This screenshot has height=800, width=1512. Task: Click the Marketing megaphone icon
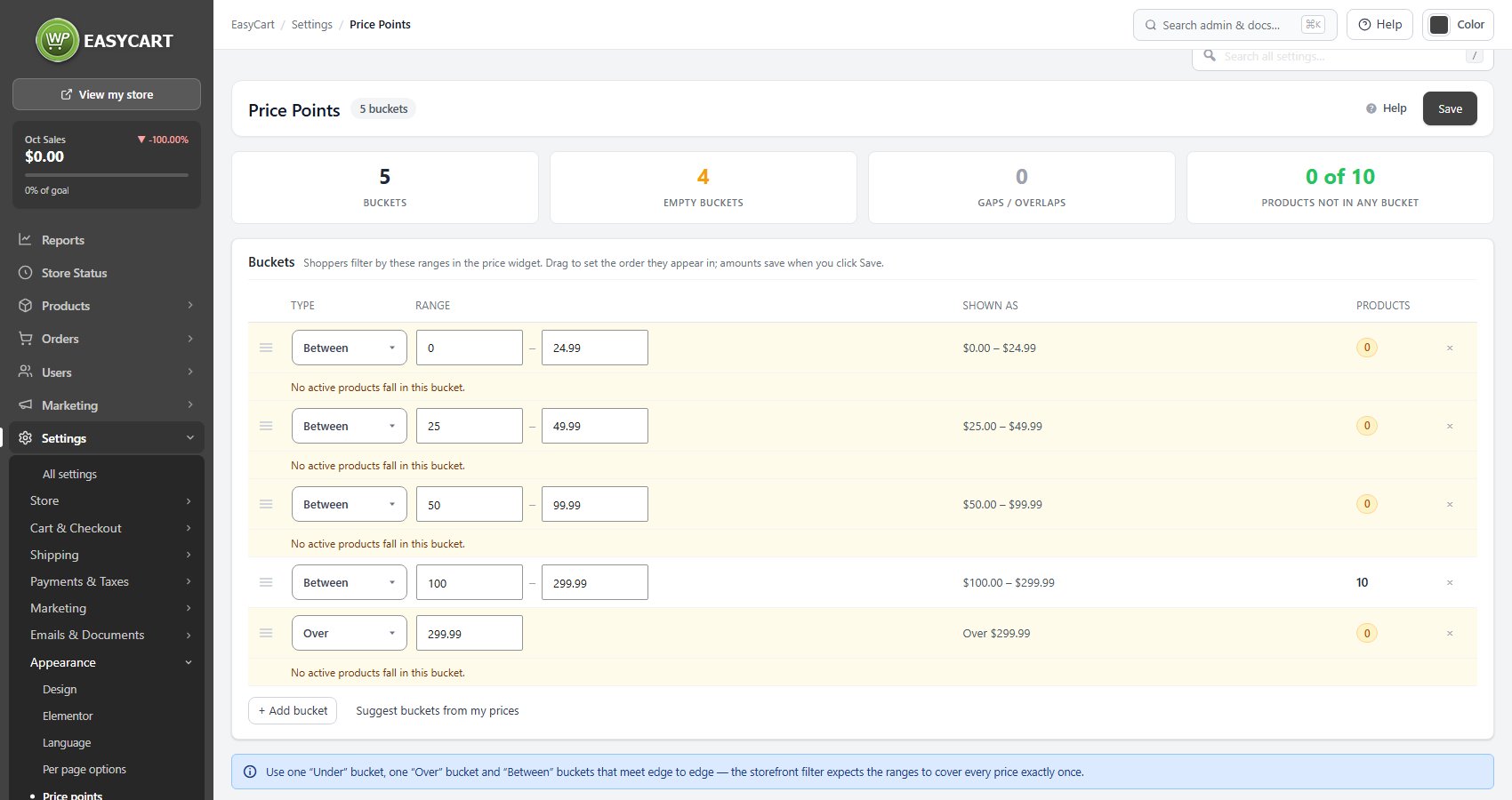(25, 405)
